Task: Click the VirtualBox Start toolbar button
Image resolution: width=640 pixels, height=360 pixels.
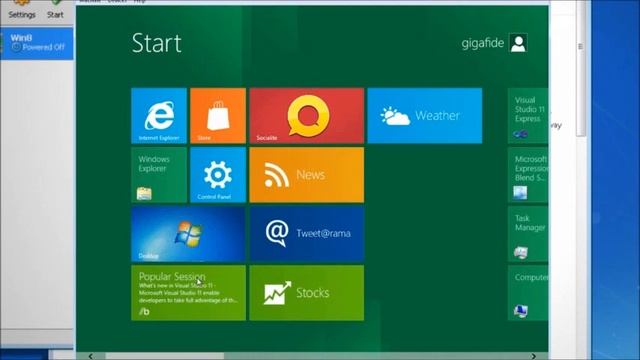Action: pos(55,10)
